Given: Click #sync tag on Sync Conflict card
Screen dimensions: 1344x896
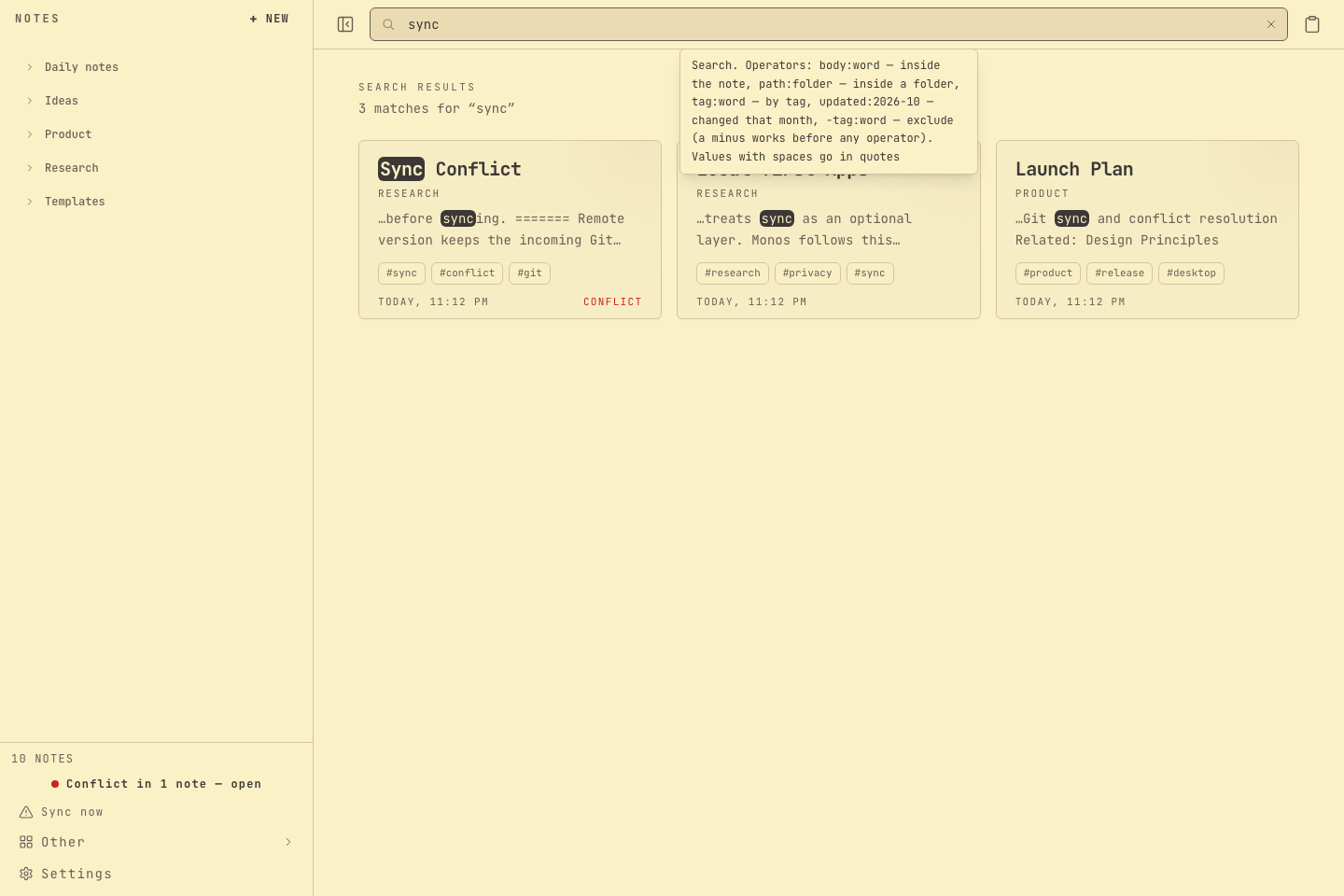Looking at the screenshot, I should pos(401,273).
